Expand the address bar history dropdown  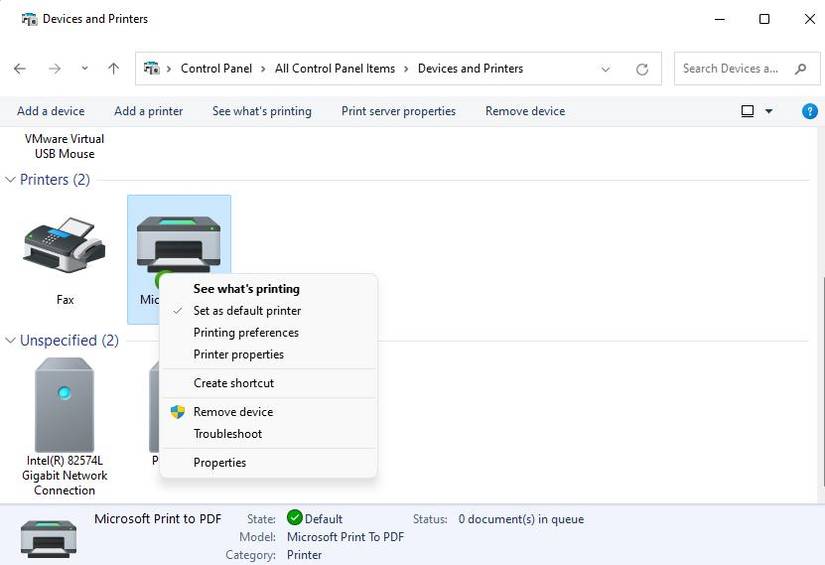pyautogui.click(x=606, y=69)
